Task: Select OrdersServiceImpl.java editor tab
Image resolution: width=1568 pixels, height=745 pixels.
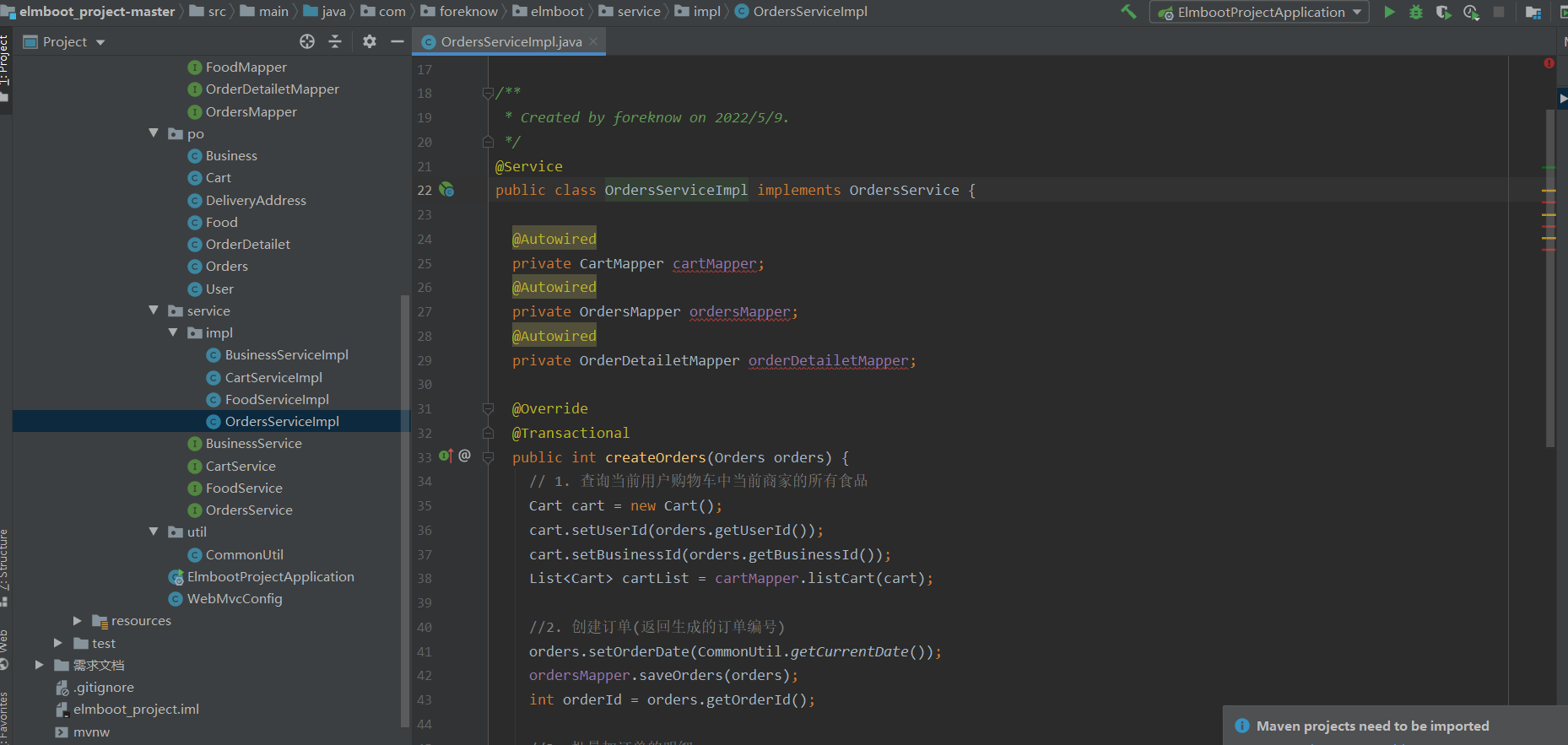Action: [x=509, y=41]
